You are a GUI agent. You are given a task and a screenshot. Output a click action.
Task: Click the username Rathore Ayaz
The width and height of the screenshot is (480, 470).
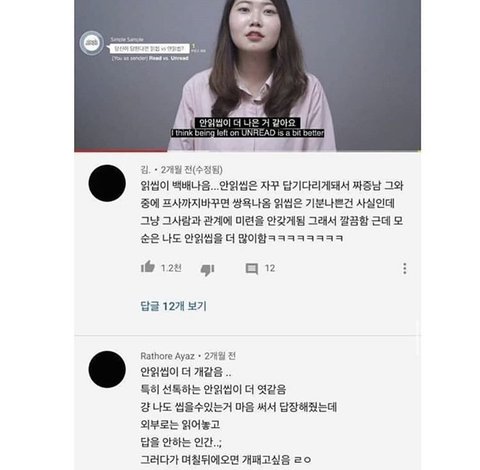(167, 356)
